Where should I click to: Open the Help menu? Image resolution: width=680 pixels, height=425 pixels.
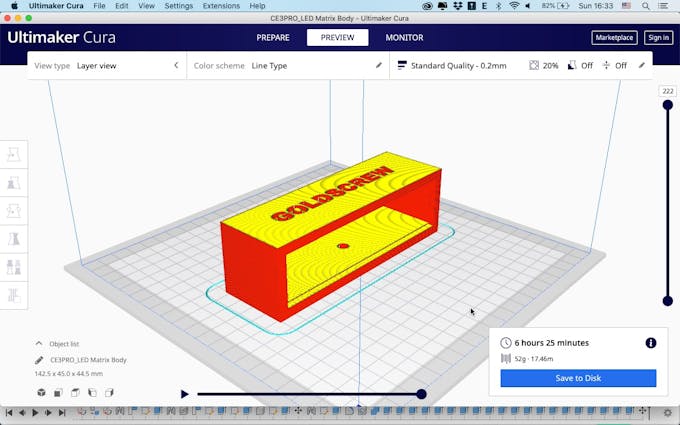[x=257, y=6]
